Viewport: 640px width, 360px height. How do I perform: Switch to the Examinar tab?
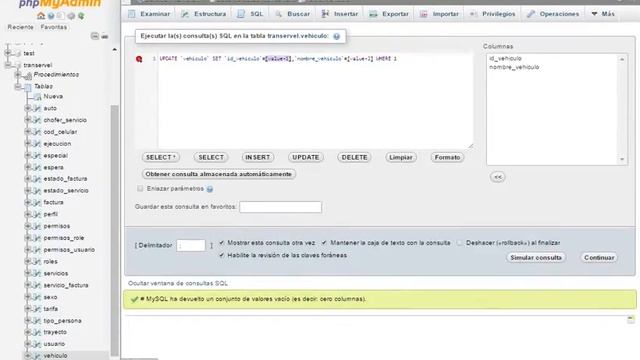coord(149,14)
